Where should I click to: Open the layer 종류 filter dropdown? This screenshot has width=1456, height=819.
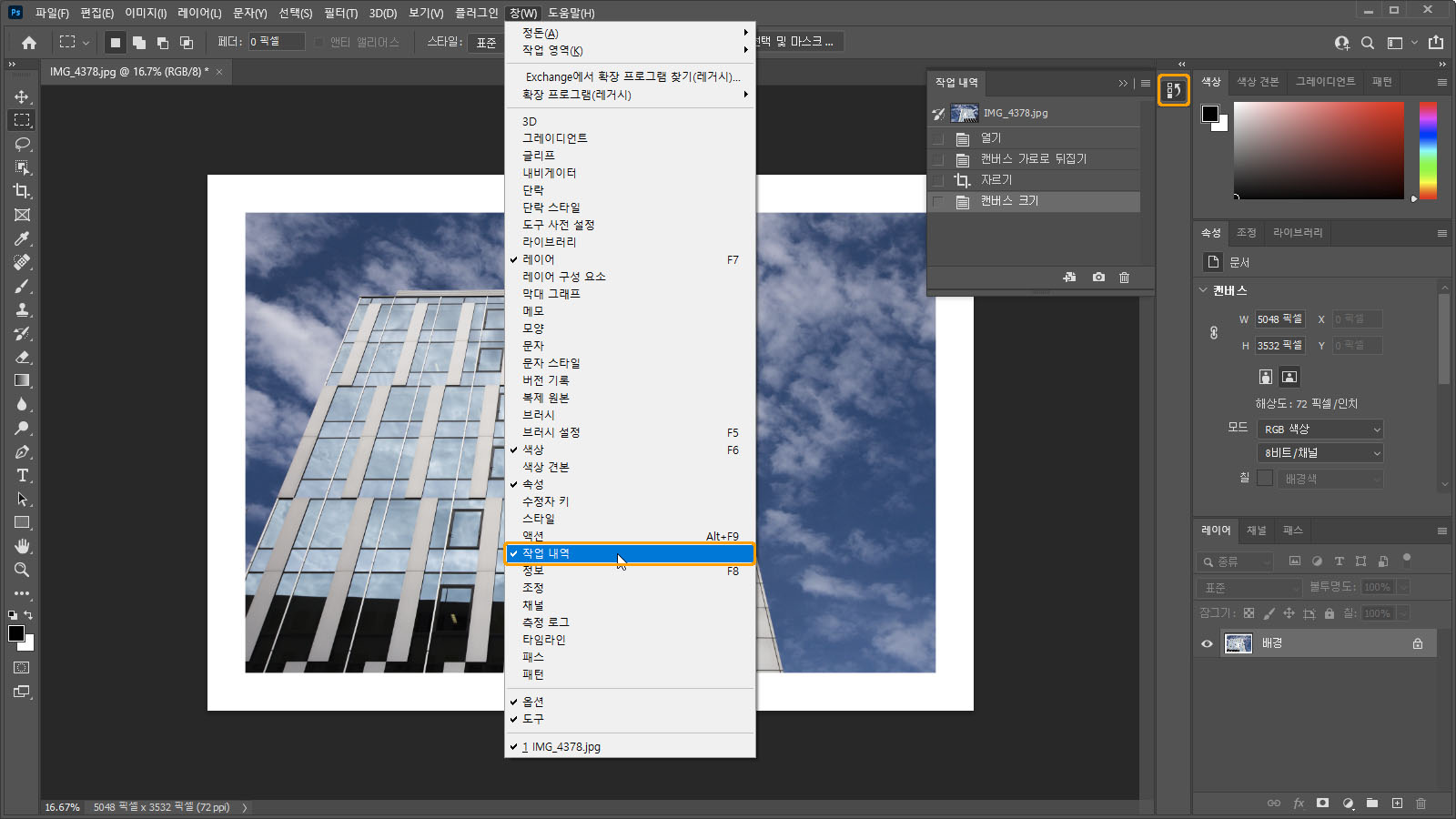pyautogui.click(x=1237, y=561)
